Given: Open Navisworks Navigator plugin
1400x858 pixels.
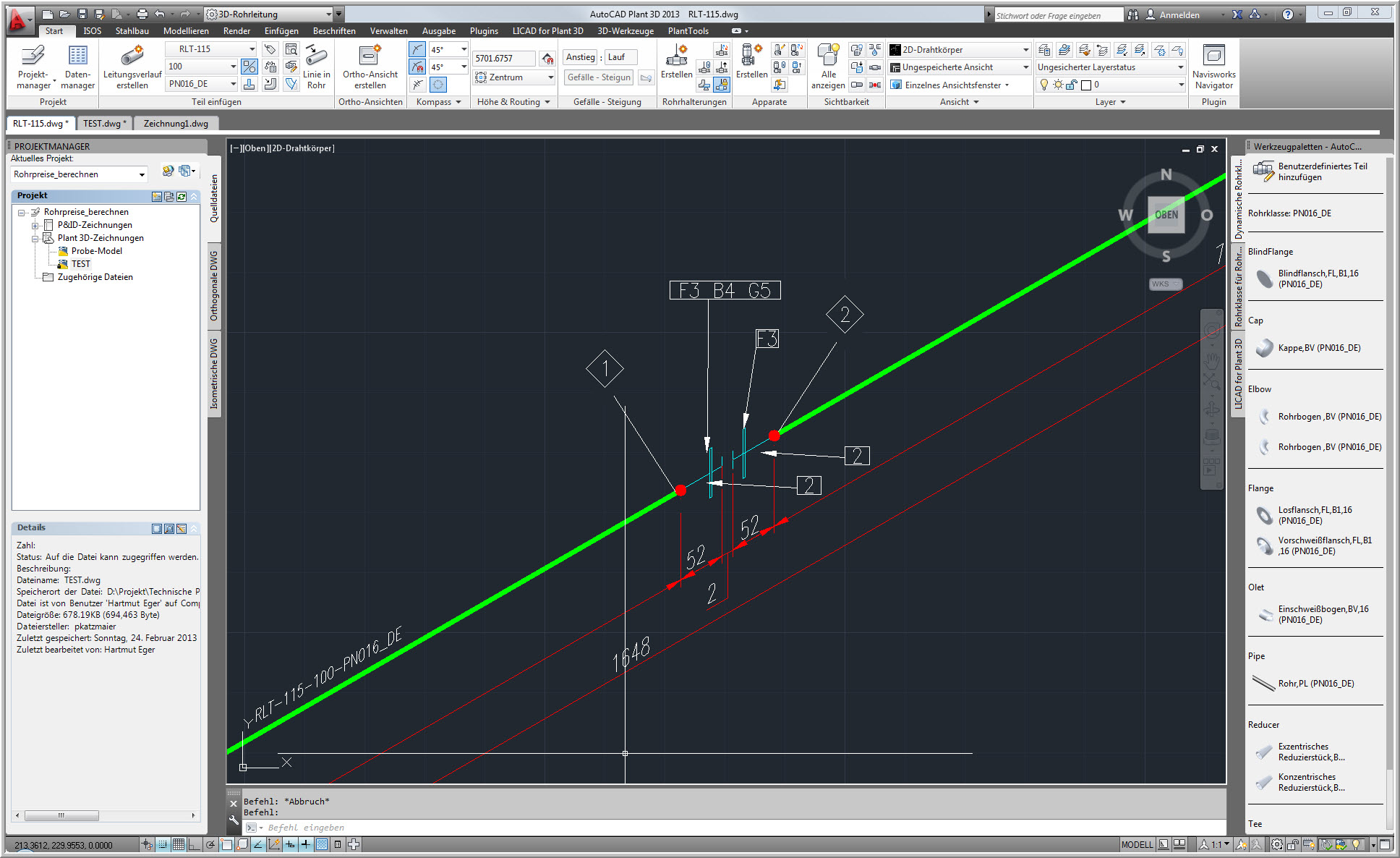Looking at the screenshot, I should 1213,67.
